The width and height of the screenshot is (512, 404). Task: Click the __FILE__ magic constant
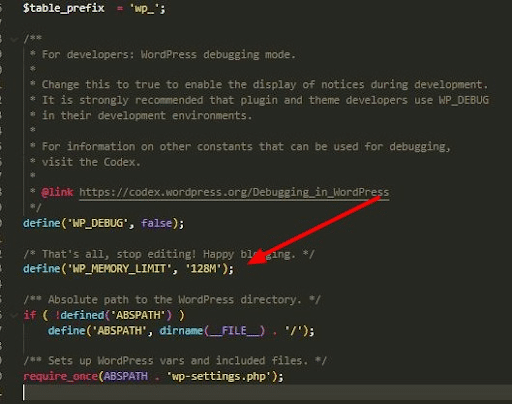click(x=234, y=331)
